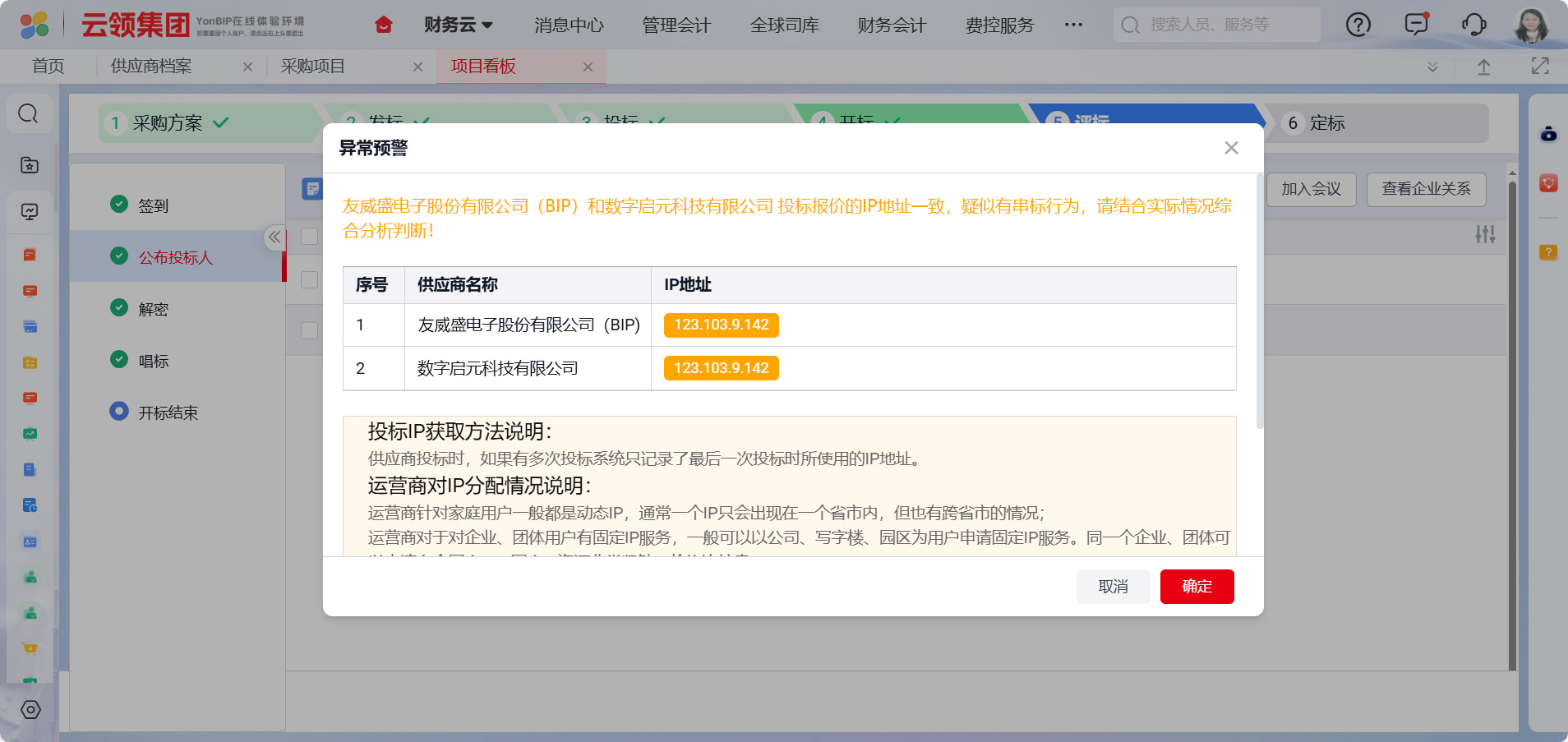The width and height of the screenshot is (1568, 742).
Task: Switch to the 供应商档案 tab
Action: (151, 67)
